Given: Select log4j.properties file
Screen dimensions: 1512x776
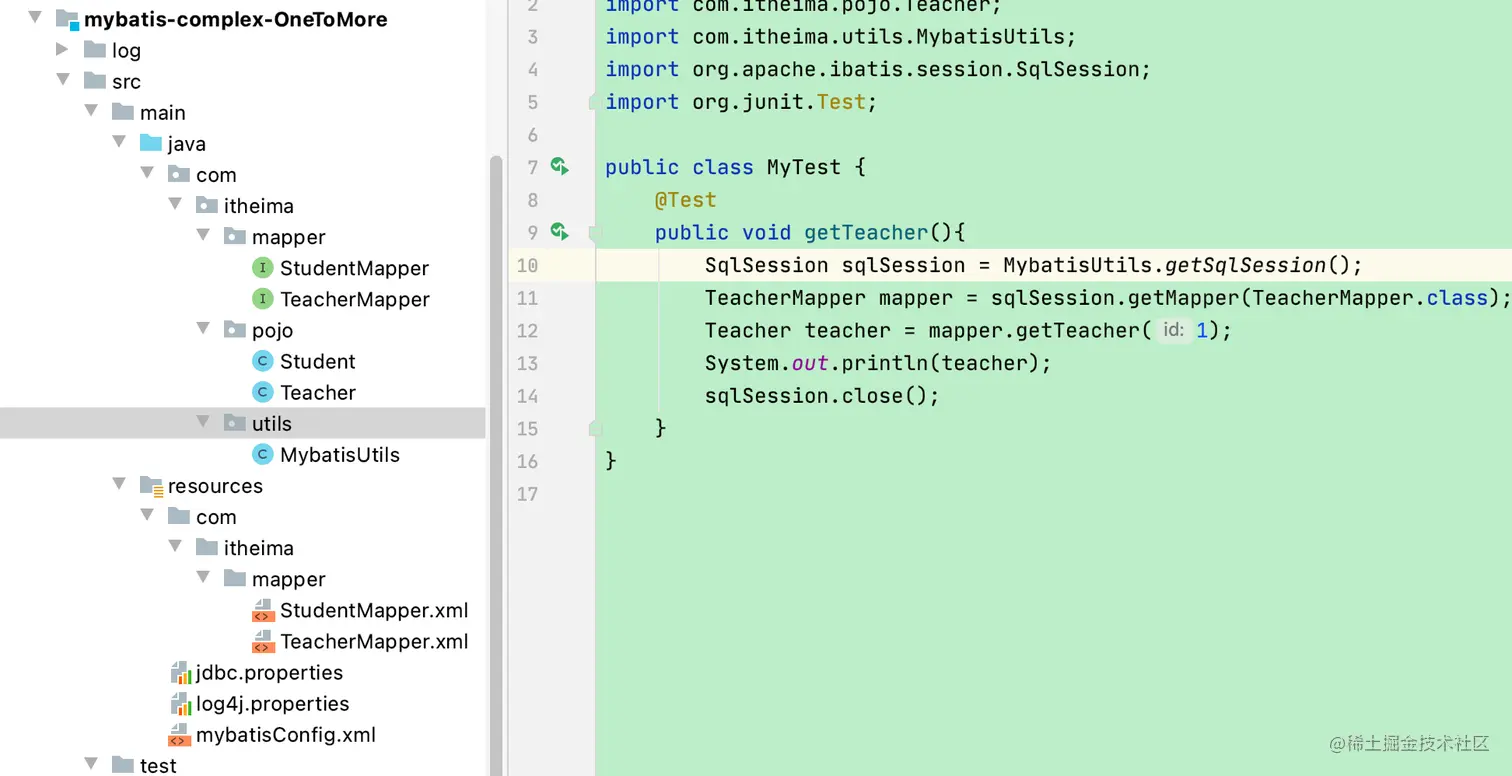Looking at the screenshot, I should pyautogui.click(x=272, y=703).
